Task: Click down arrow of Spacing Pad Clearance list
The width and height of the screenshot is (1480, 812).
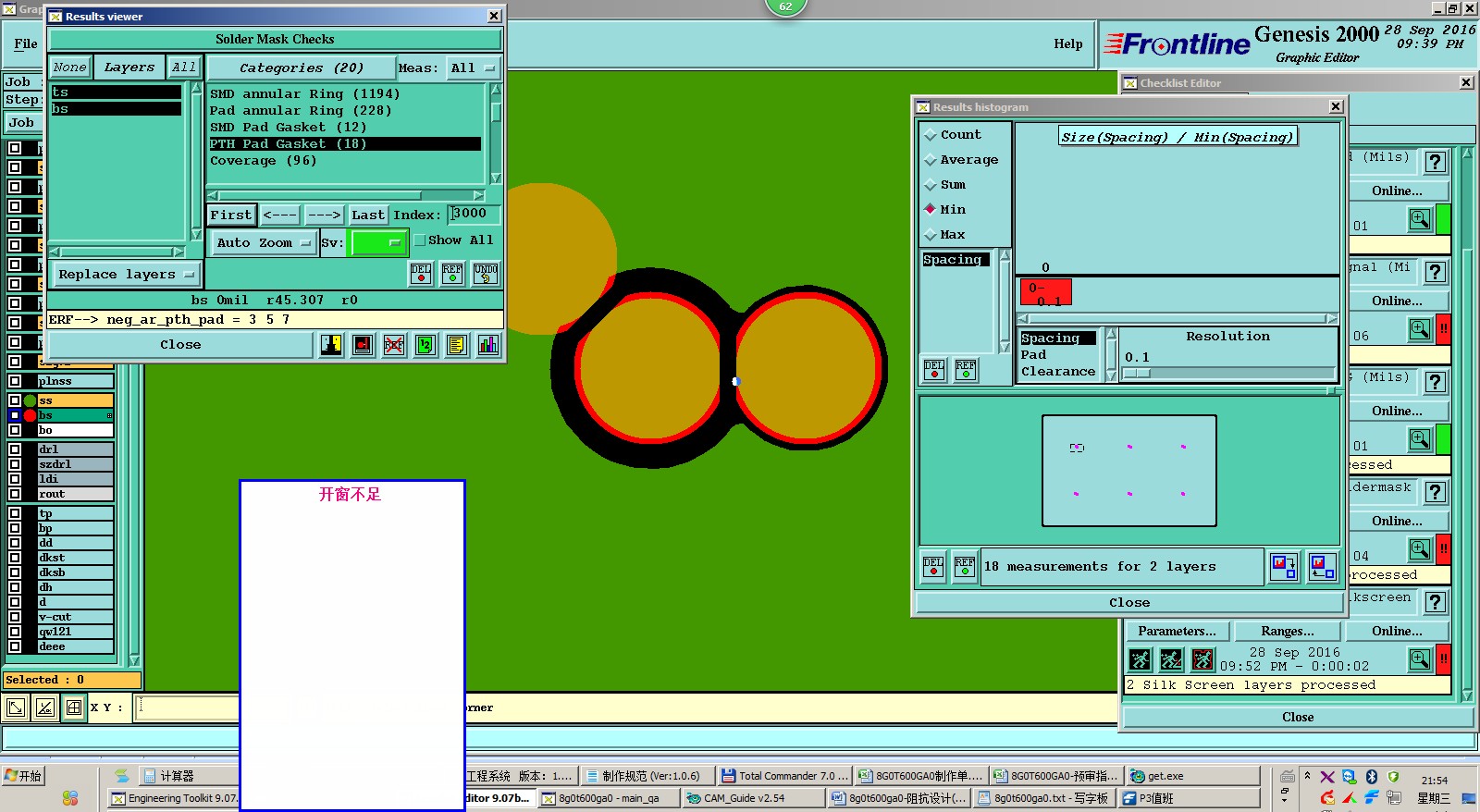Action: [1111, 375]
